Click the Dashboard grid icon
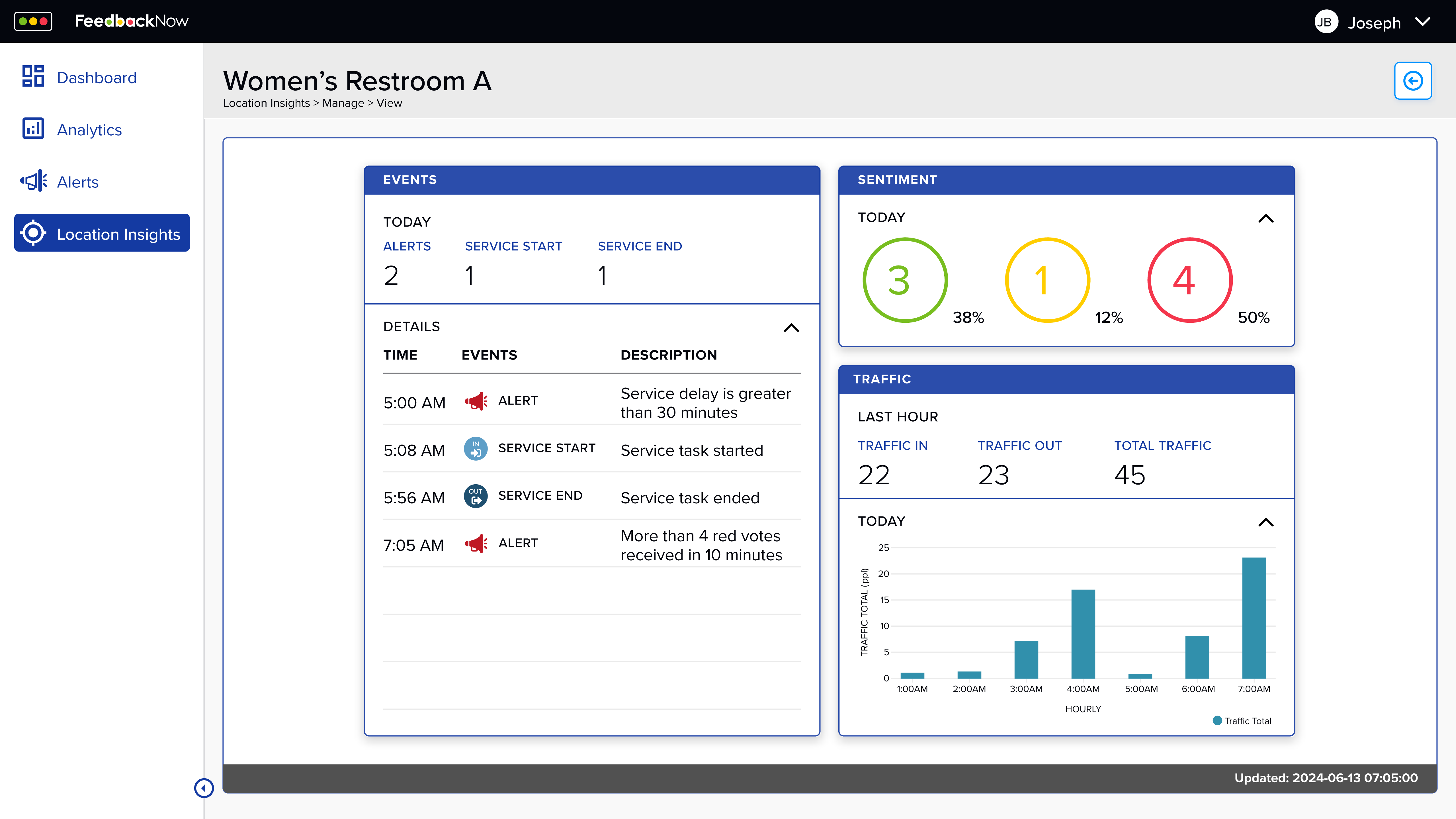 tap(33, 76)
